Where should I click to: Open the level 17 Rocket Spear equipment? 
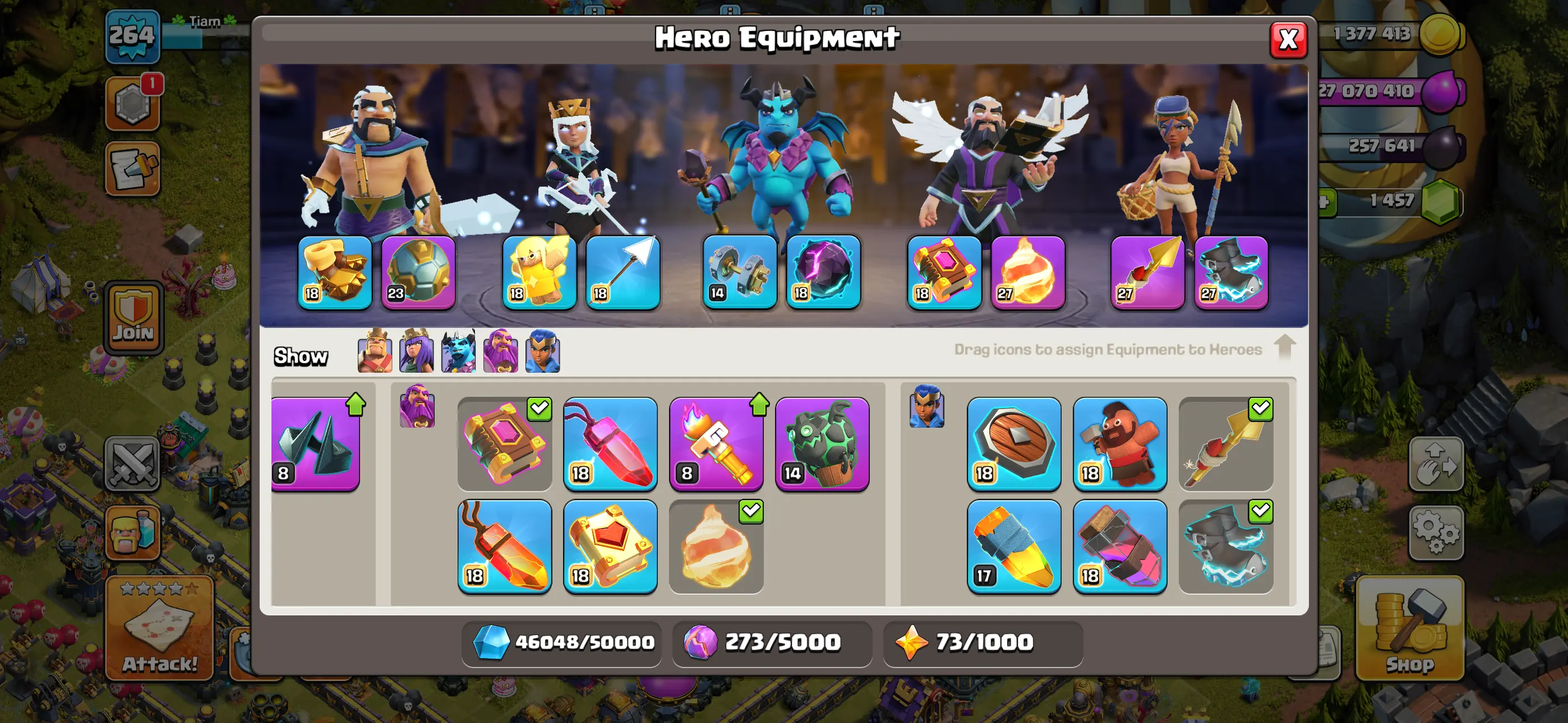point(1013,546)
